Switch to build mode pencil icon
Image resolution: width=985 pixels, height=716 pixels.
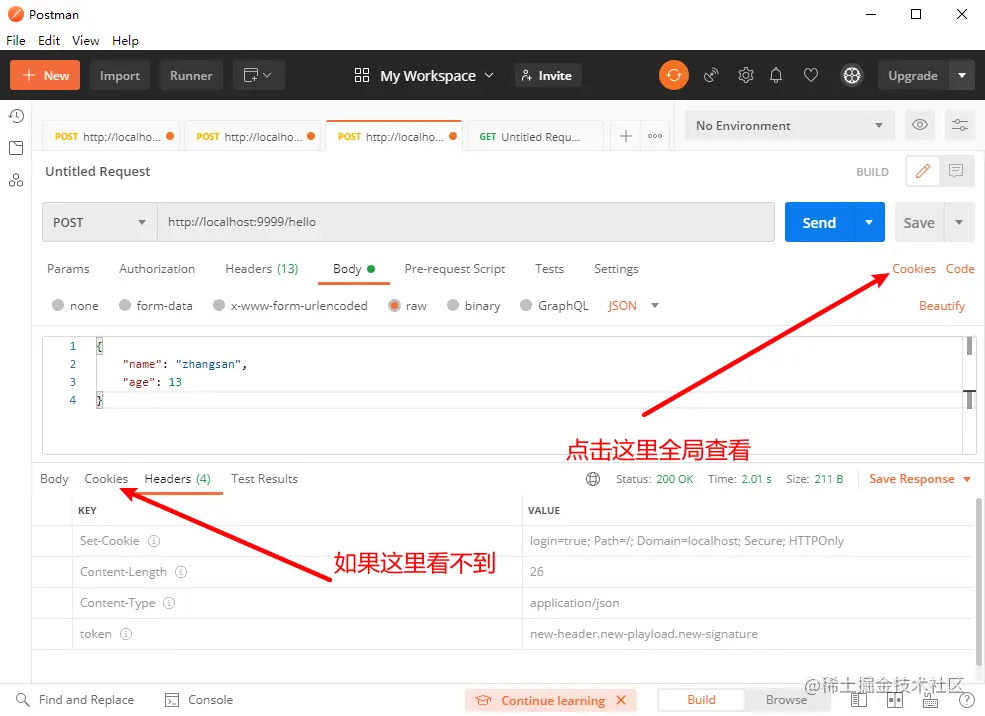click(923, 171)
